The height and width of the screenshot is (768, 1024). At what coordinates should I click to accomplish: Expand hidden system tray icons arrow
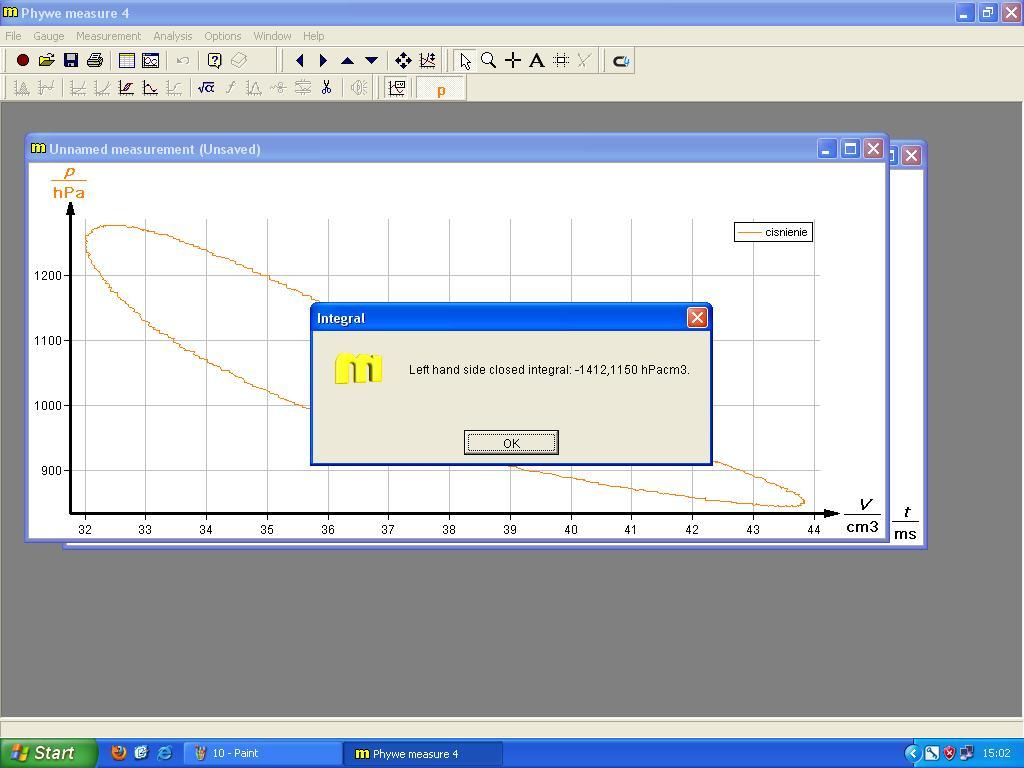tap(912, 754)
